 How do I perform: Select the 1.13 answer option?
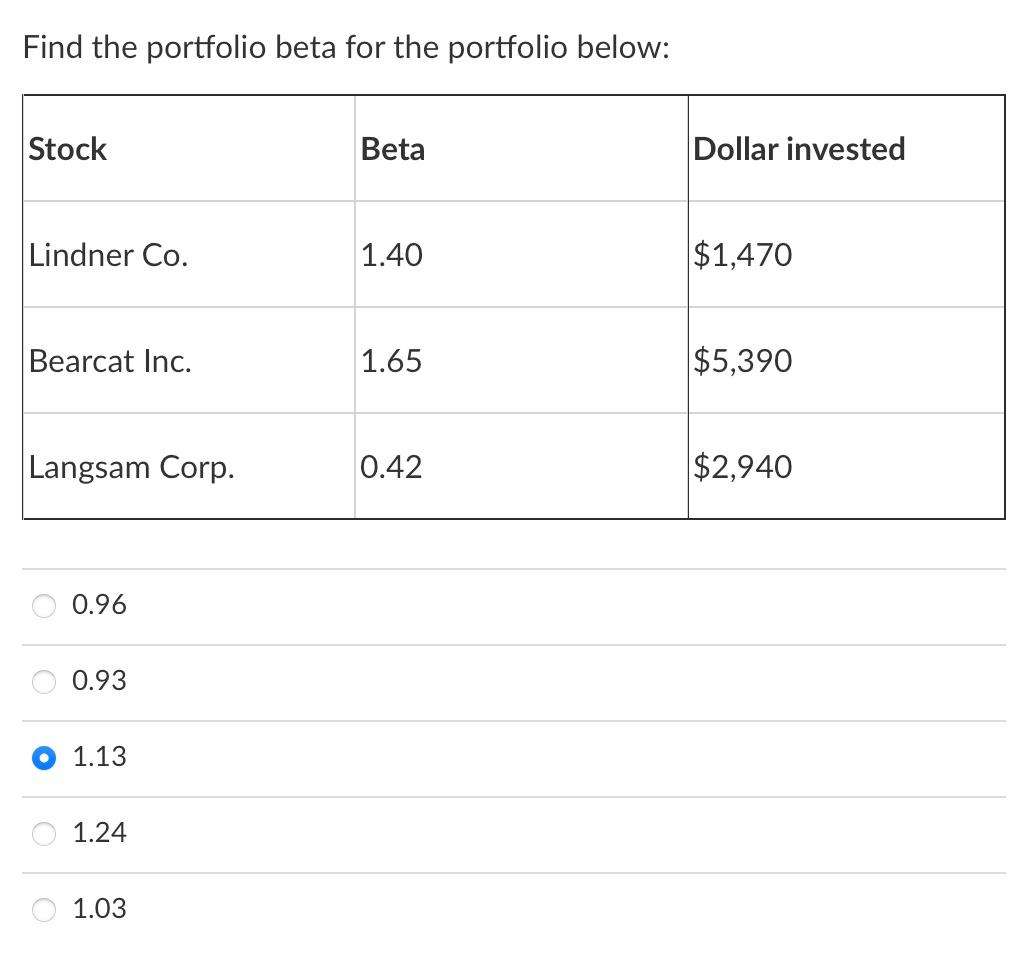click(x=44, y=758)
